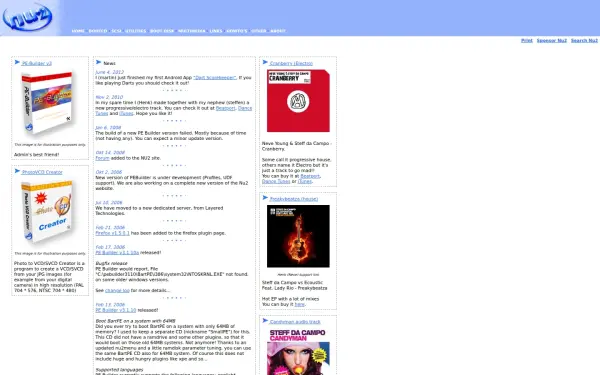Click the 'Nov 2, 2010' news date
This screenshot has width=600, height=375.
[109, 97]
